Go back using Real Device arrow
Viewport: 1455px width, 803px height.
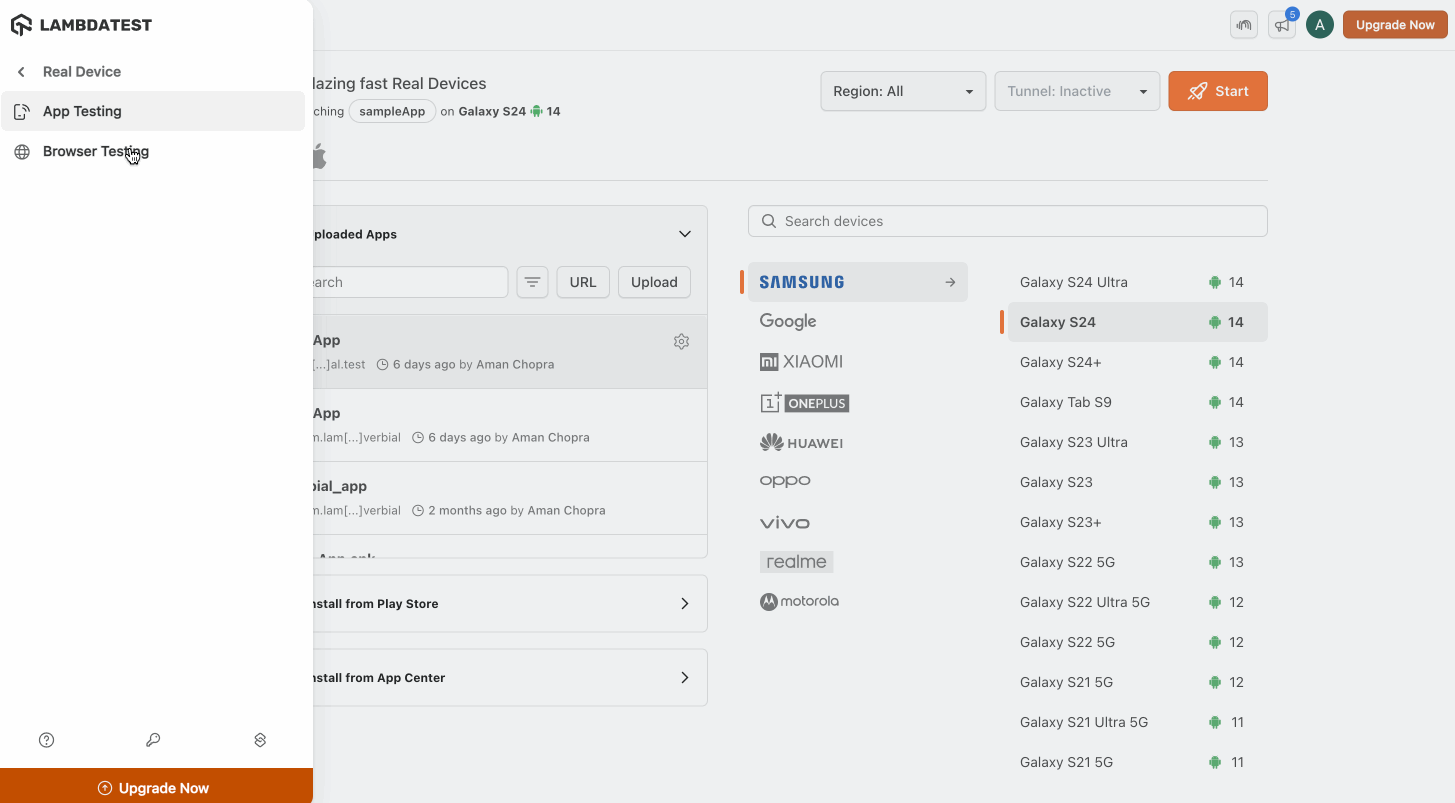coord(21,72)
